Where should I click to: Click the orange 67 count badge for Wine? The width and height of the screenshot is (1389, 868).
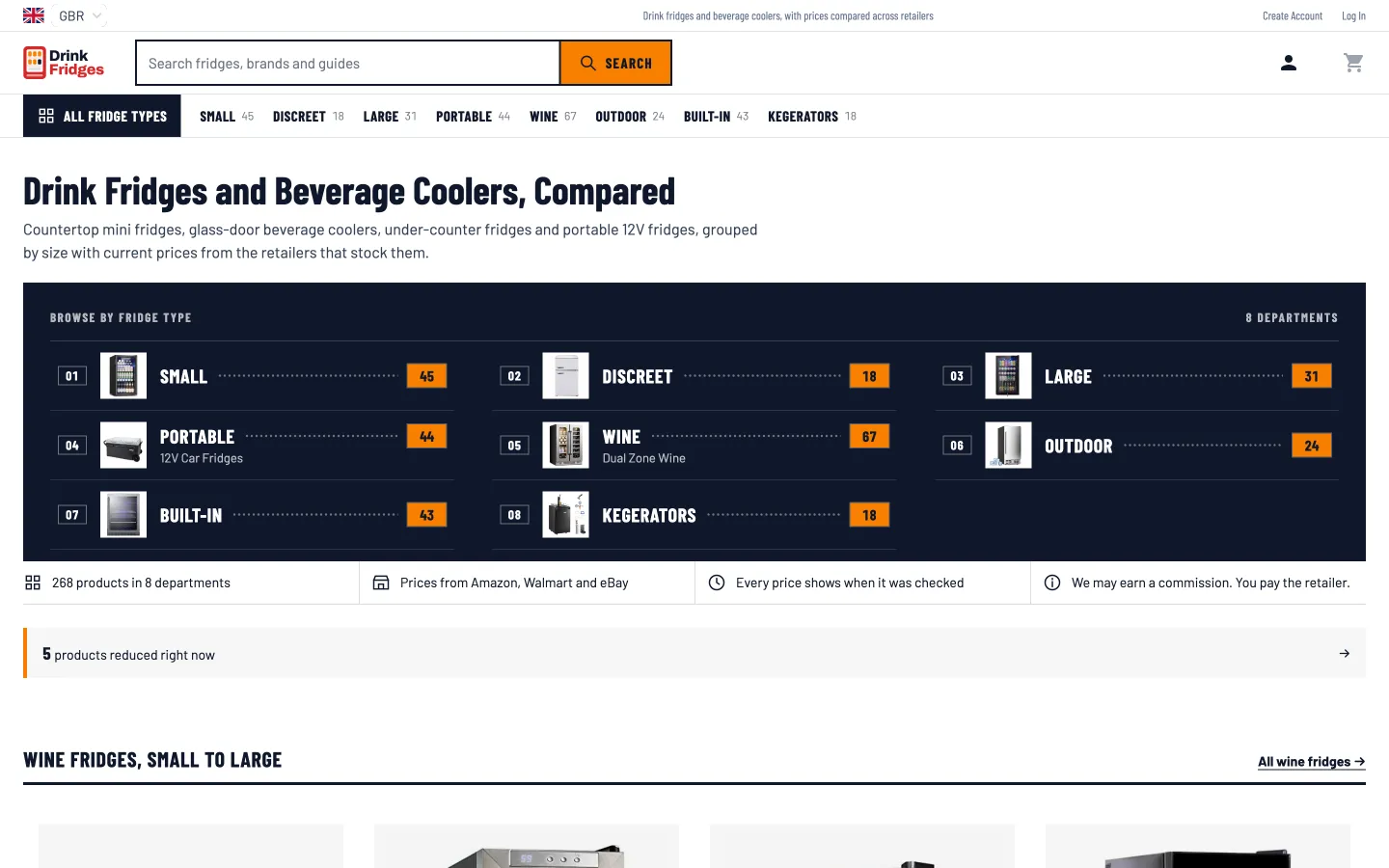(869, 437)
